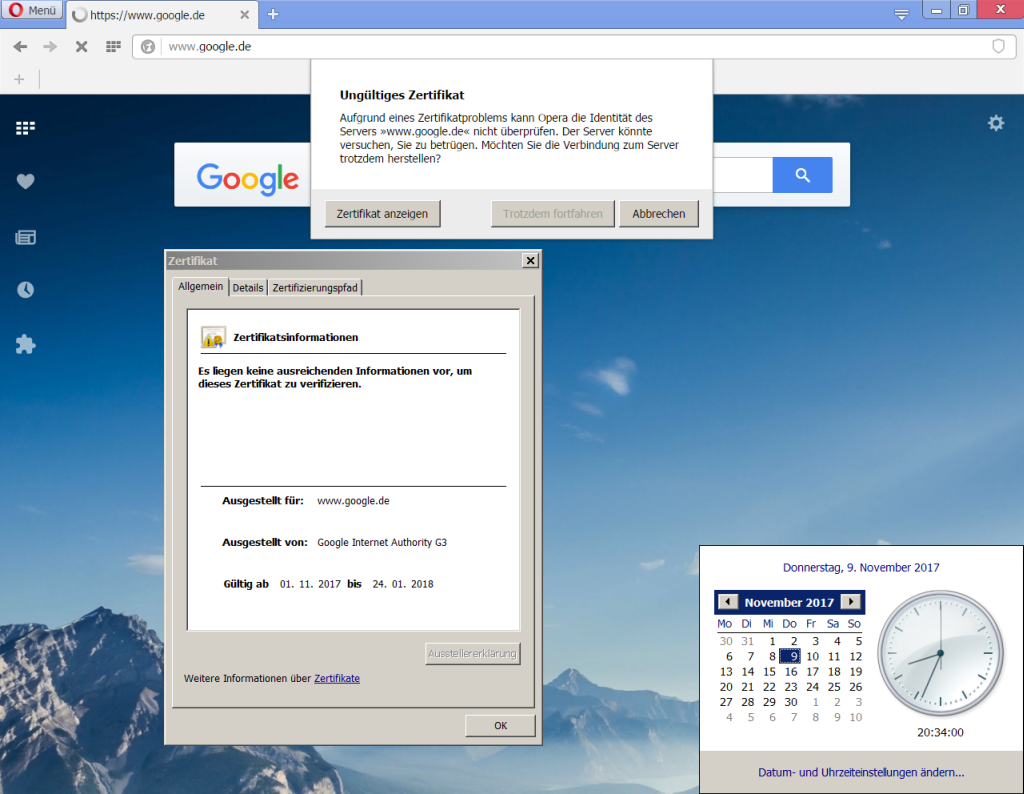Open Speed Dial grid icon in toolbar
Screen dimensions: 1024x794
tap(113, 46)
